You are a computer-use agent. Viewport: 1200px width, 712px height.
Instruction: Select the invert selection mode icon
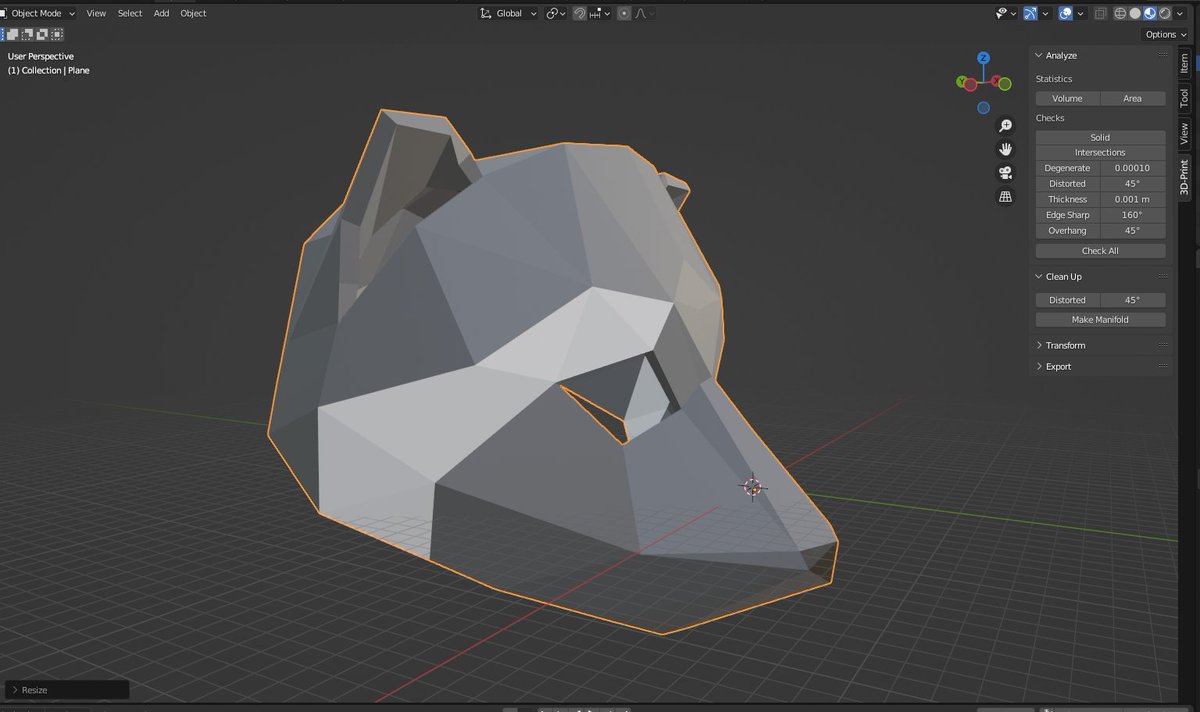tap(42, 34)
